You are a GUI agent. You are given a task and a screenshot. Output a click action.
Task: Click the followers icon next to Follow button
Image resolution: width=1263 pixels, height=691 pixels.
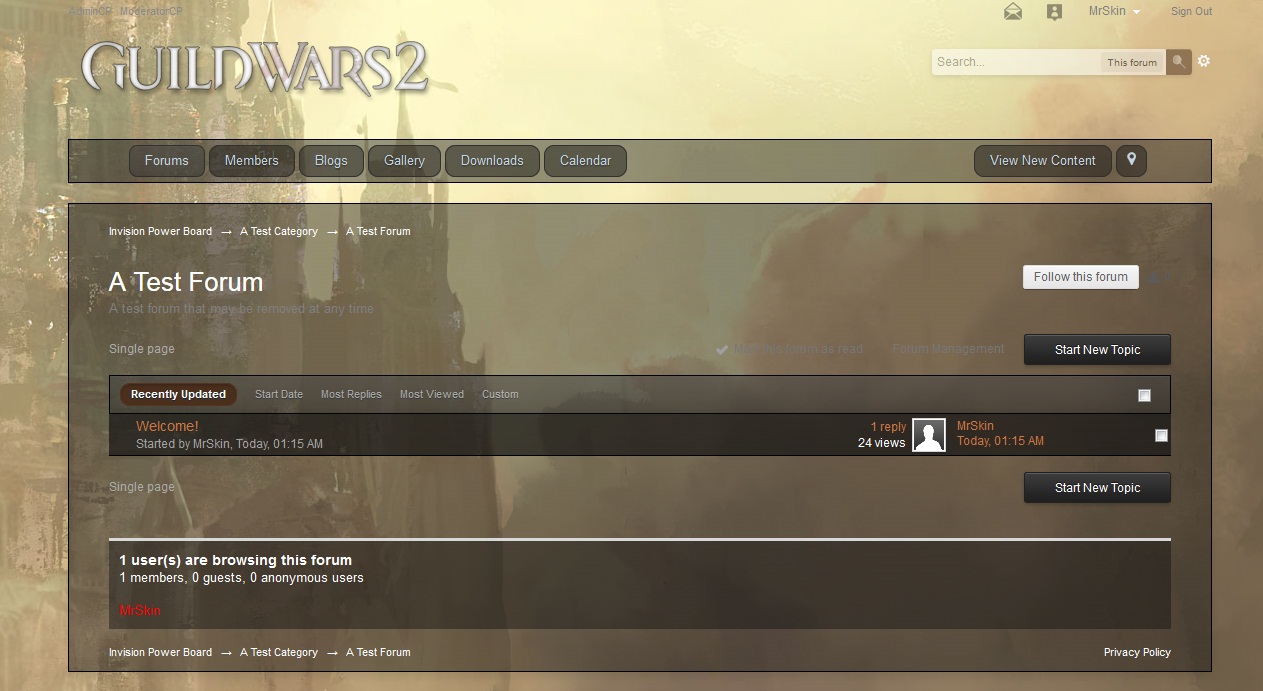1158,278
